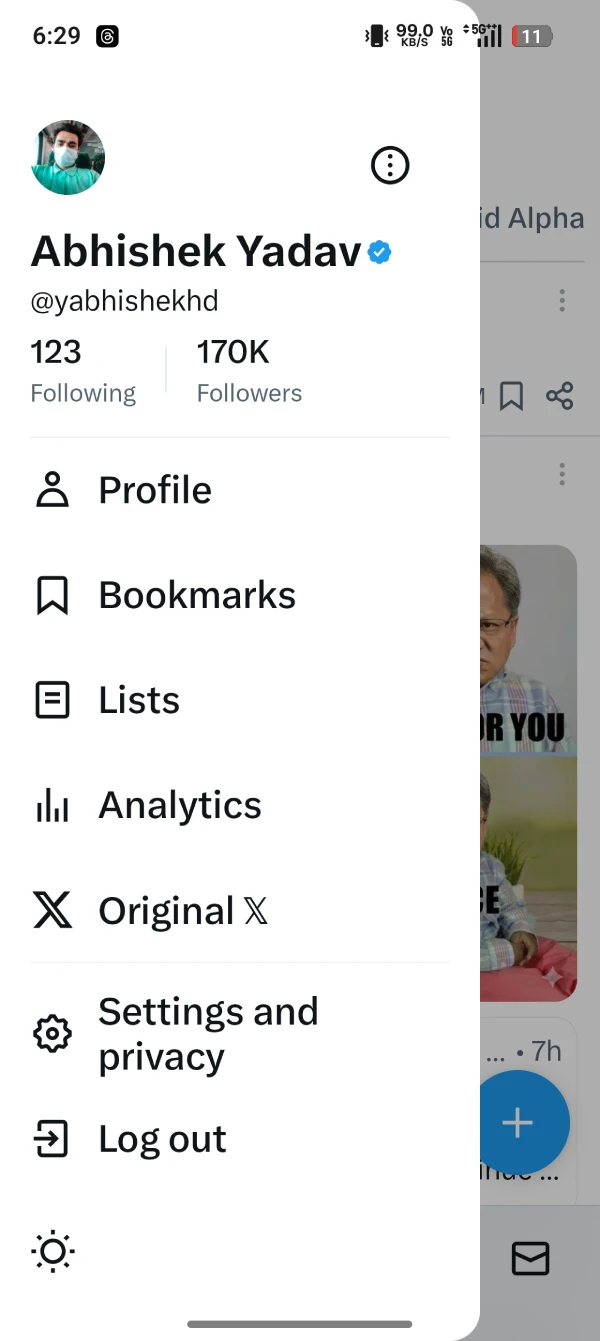The height and width of the screenshot is (1341, 600).
Task: Open Bookmarks from the drawer menu
Action: click(197, 595)
